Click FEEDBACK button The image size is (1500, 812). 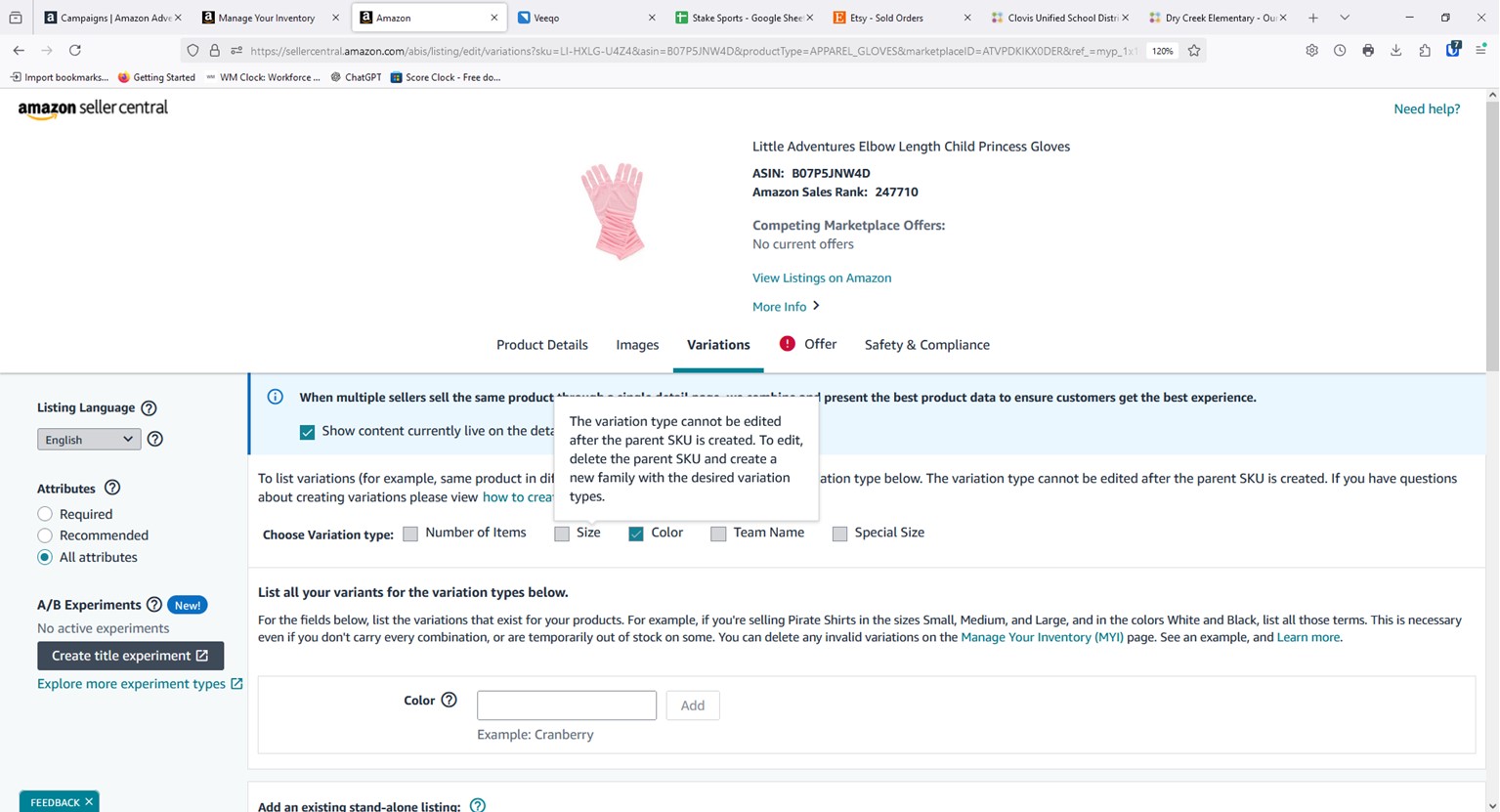pos(55,802)
